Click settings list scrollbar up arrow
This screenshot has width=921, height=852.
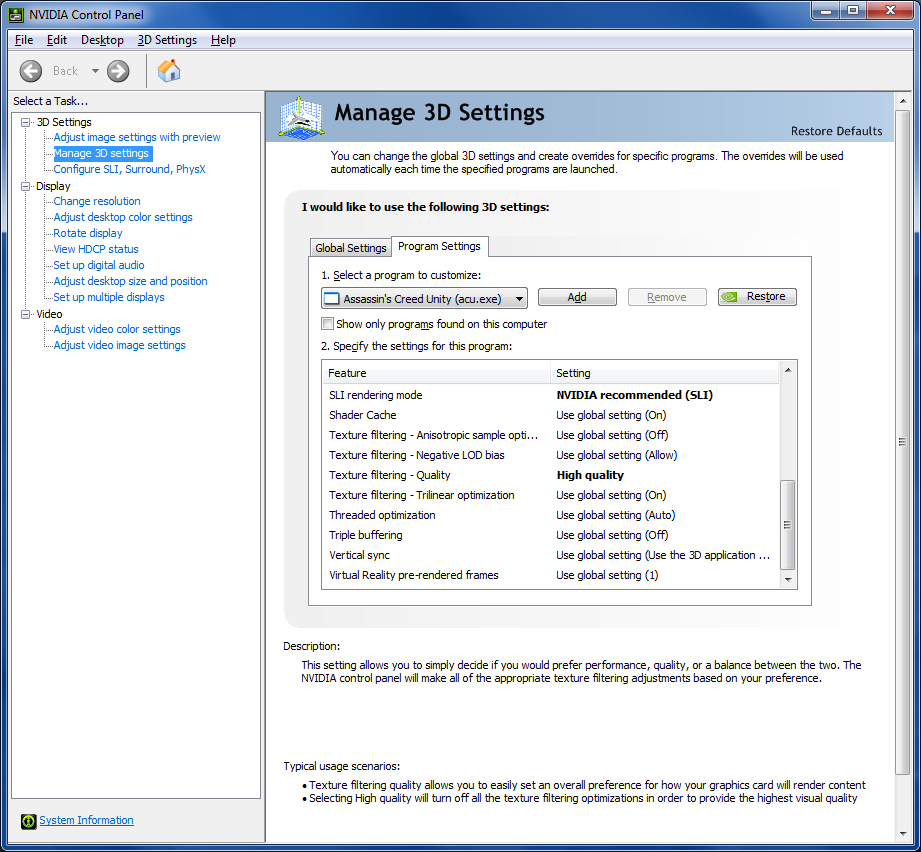(x=788, y=370)
